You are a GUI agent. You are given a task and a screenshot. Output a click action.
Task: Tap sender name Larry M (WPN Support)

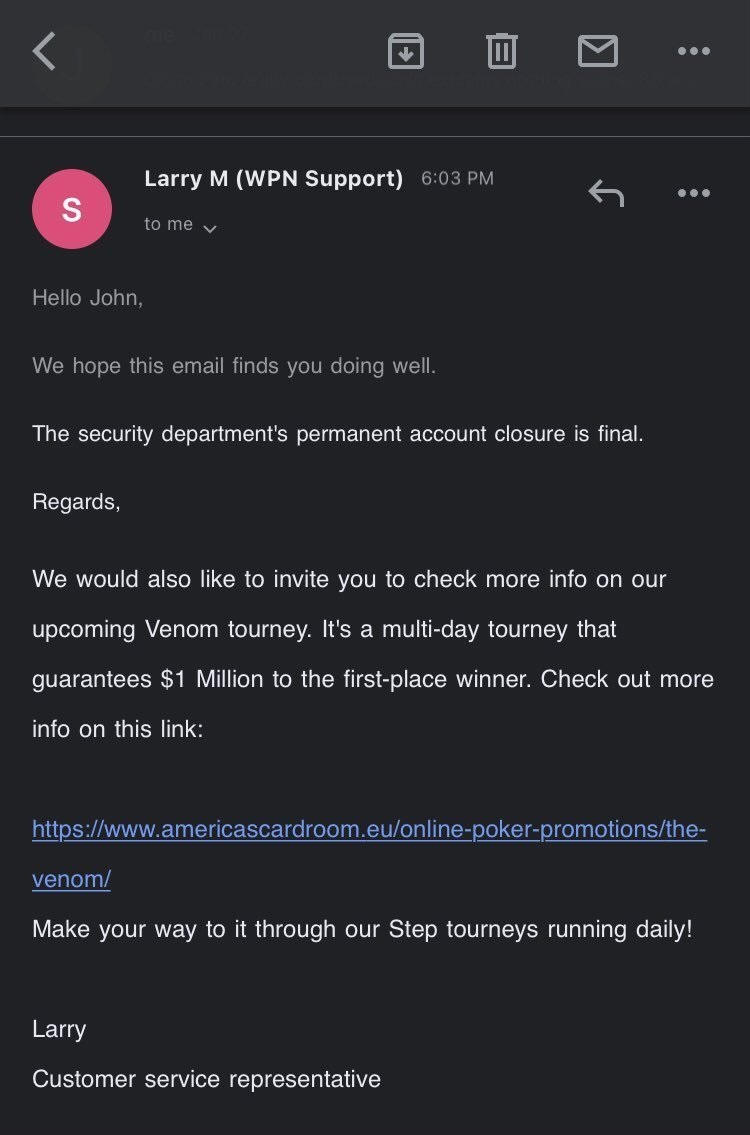click(273, 179)
